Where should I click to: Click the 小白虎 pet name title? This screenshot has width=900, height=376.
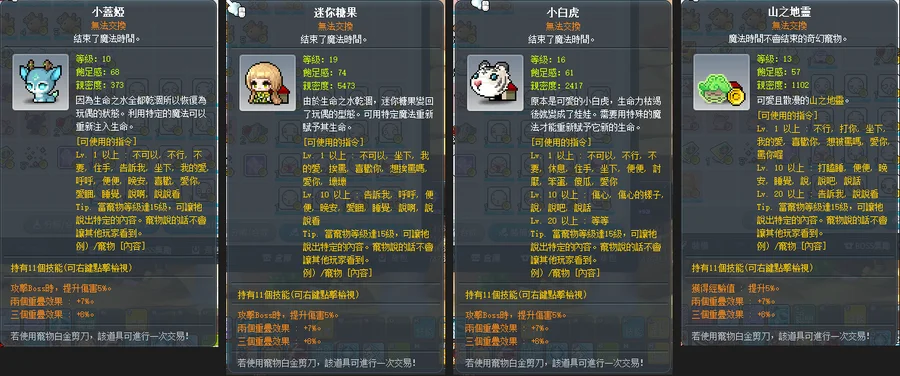[x=562, y=12]
